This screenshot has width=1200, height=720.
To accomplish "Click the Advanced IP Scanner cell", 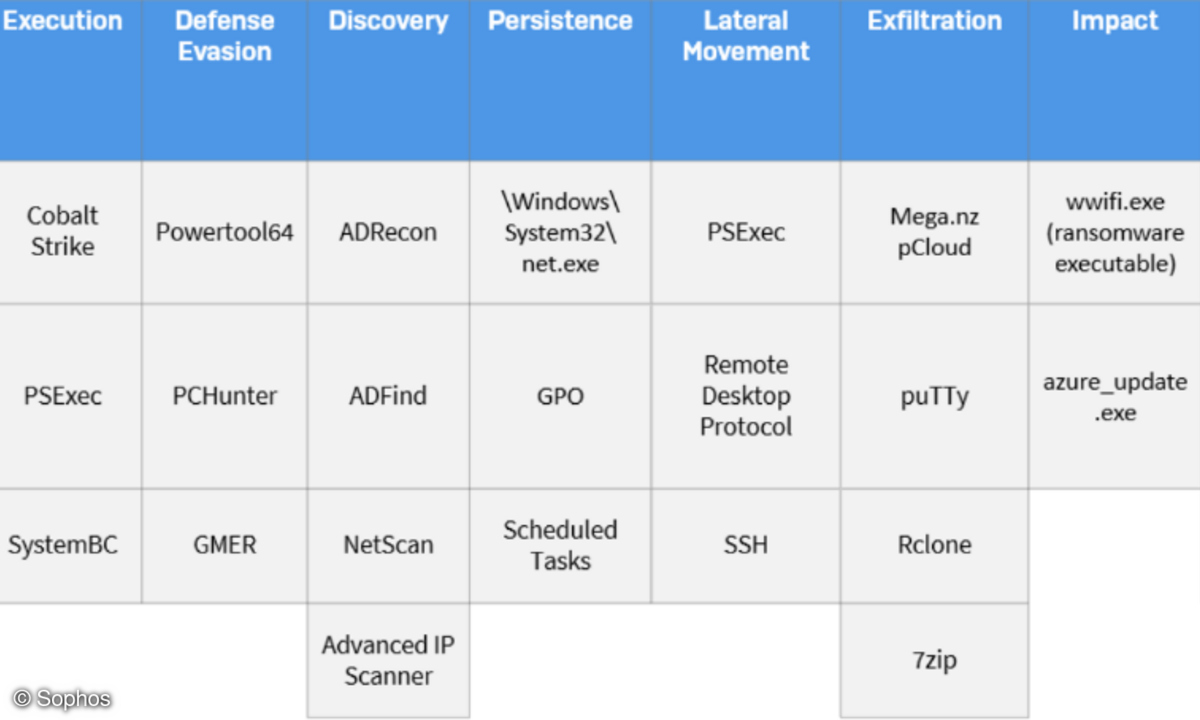I will pos(388,660).
